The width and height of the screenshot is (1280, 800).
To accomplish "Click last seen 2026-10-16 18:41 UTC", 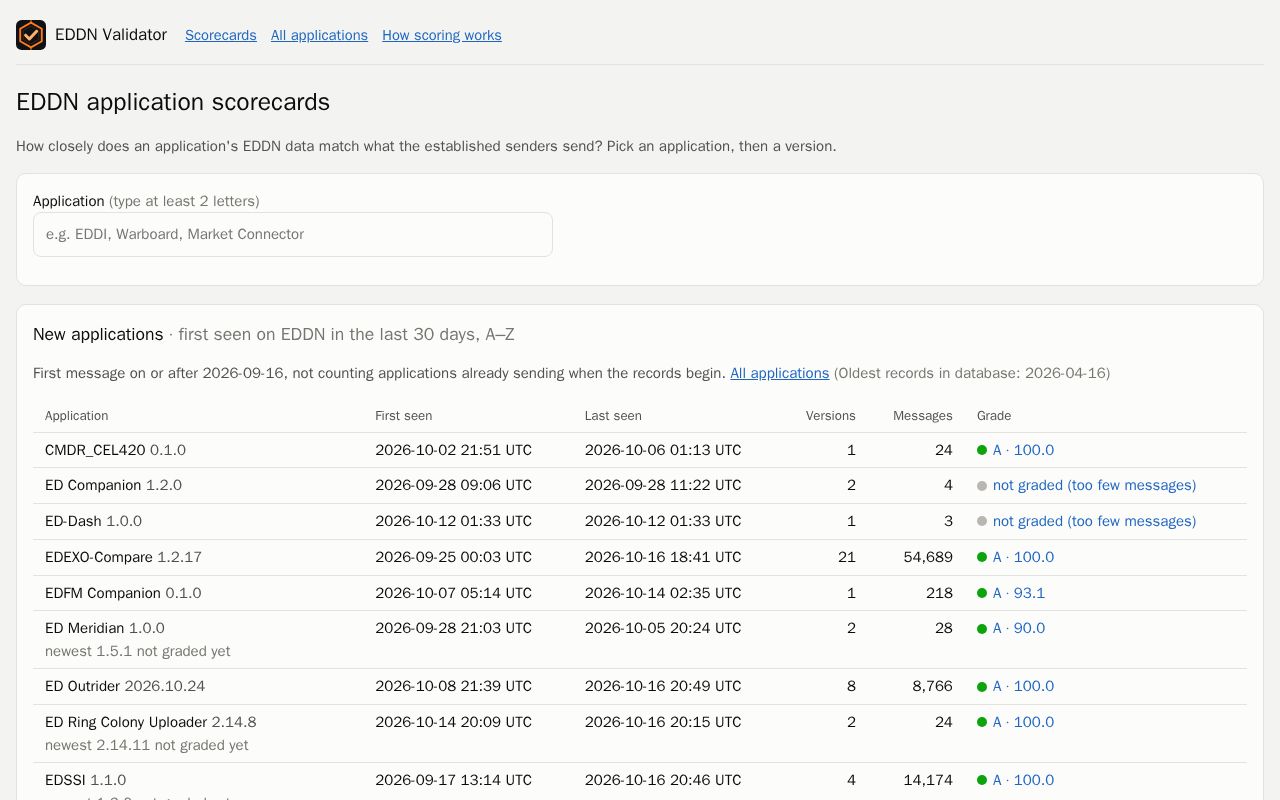I will pyautogui.click(x=663, y=557).
